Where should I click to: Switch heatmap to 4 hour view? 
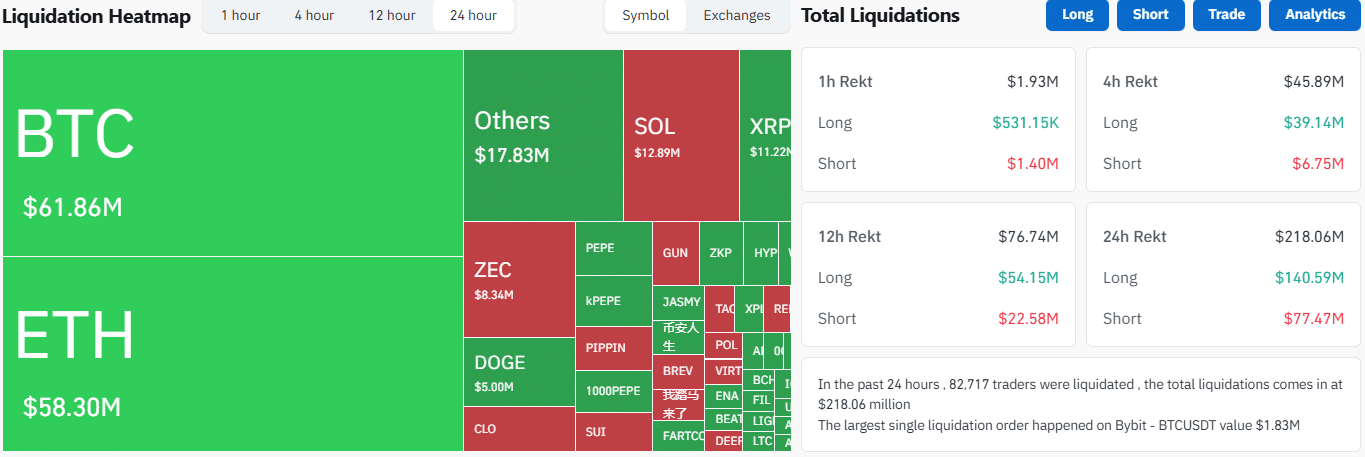tap(314, 16)
